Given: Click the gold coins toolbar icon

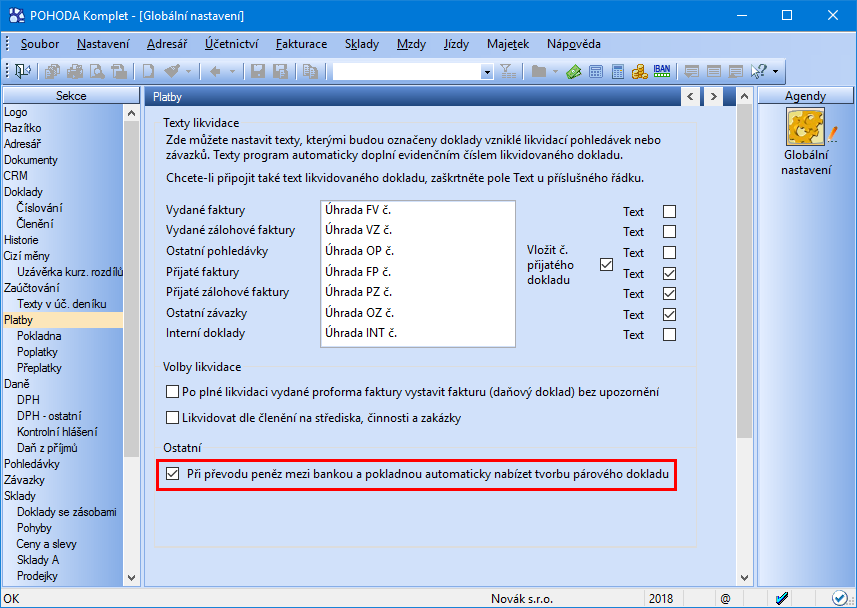Looking at the screenshot, I should (639, 71).
